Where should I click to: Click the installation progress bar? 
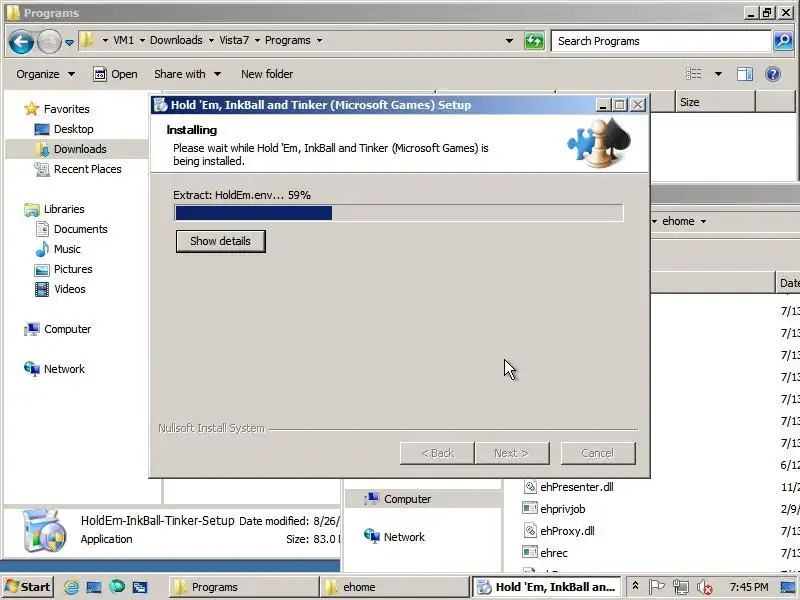[398, 213]
